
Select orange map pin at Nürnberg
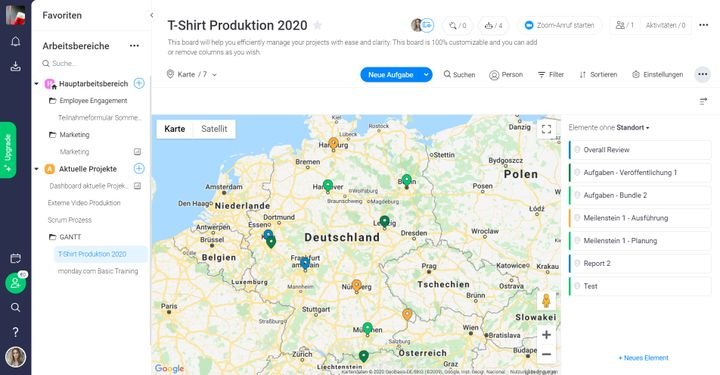tap(356, 285)
